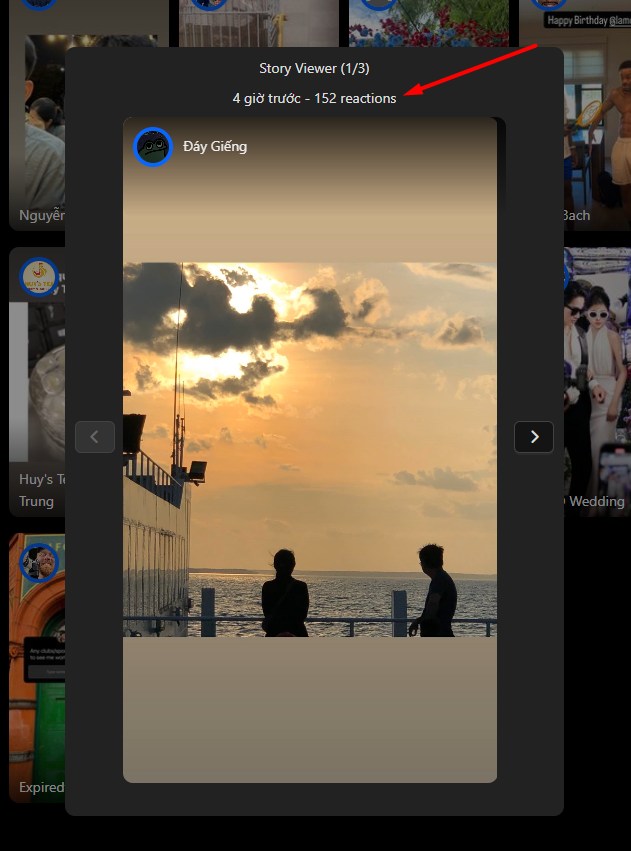The height and width of the screenshot is (851, 631).
Task: Open the Huy's Trung story card
Action: pos(37,382)
